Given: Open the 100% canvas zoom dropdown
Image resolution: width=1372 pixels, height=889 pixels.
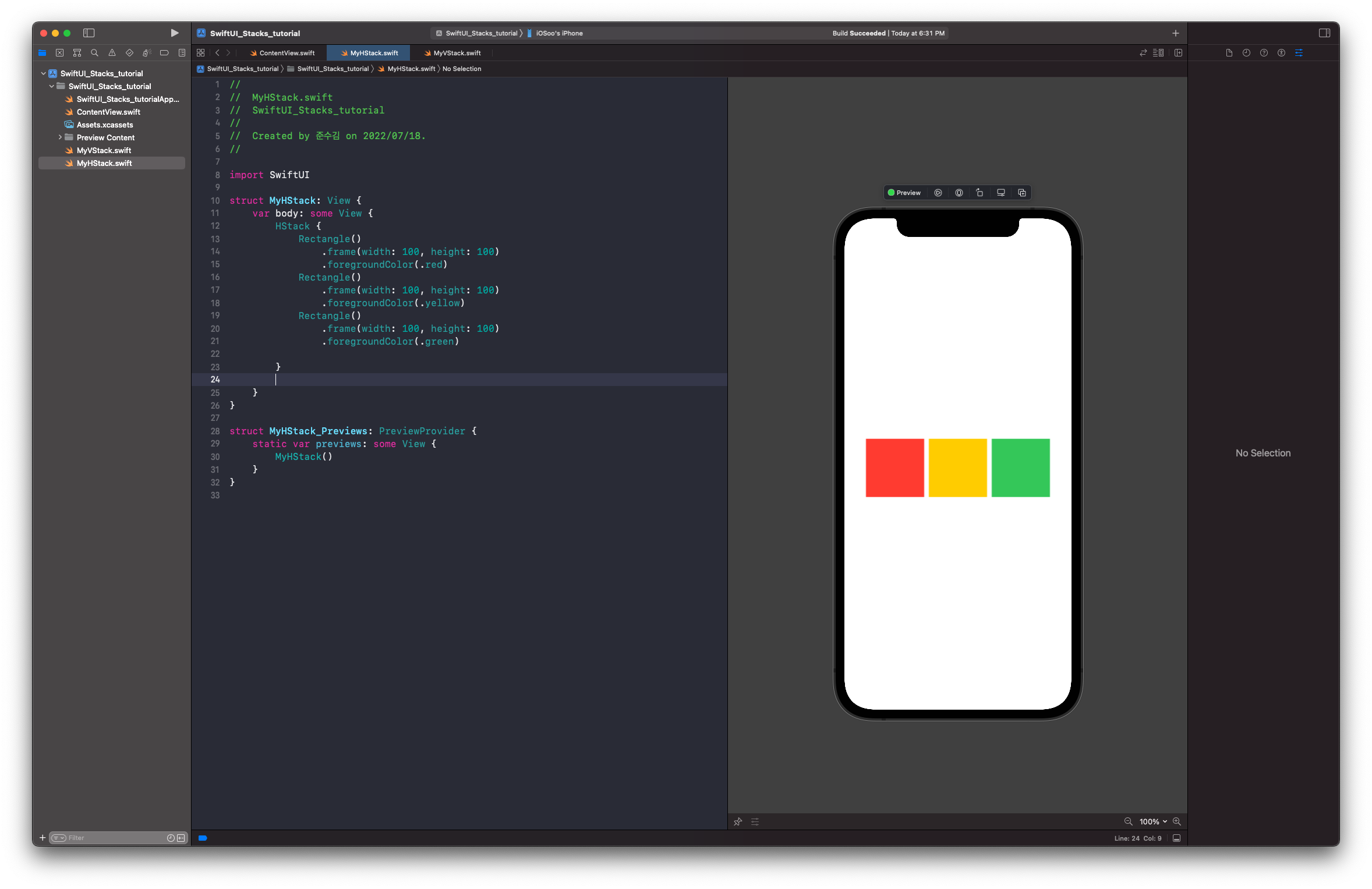Looking at the screenshot, I should (1153, 821).
